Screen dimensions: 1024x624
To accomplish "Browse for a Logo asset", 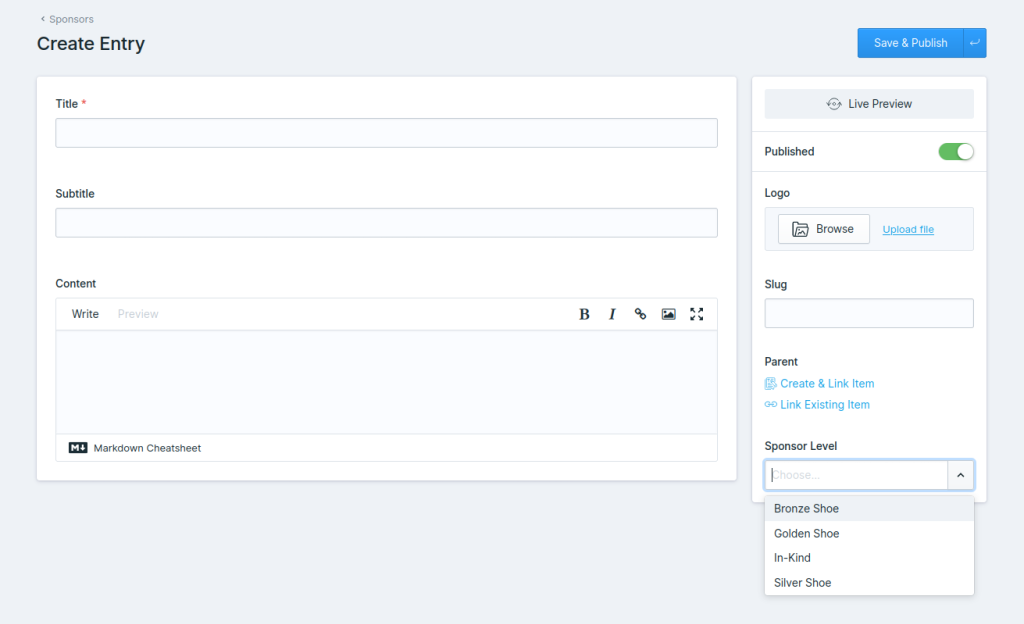I will 823,229.
